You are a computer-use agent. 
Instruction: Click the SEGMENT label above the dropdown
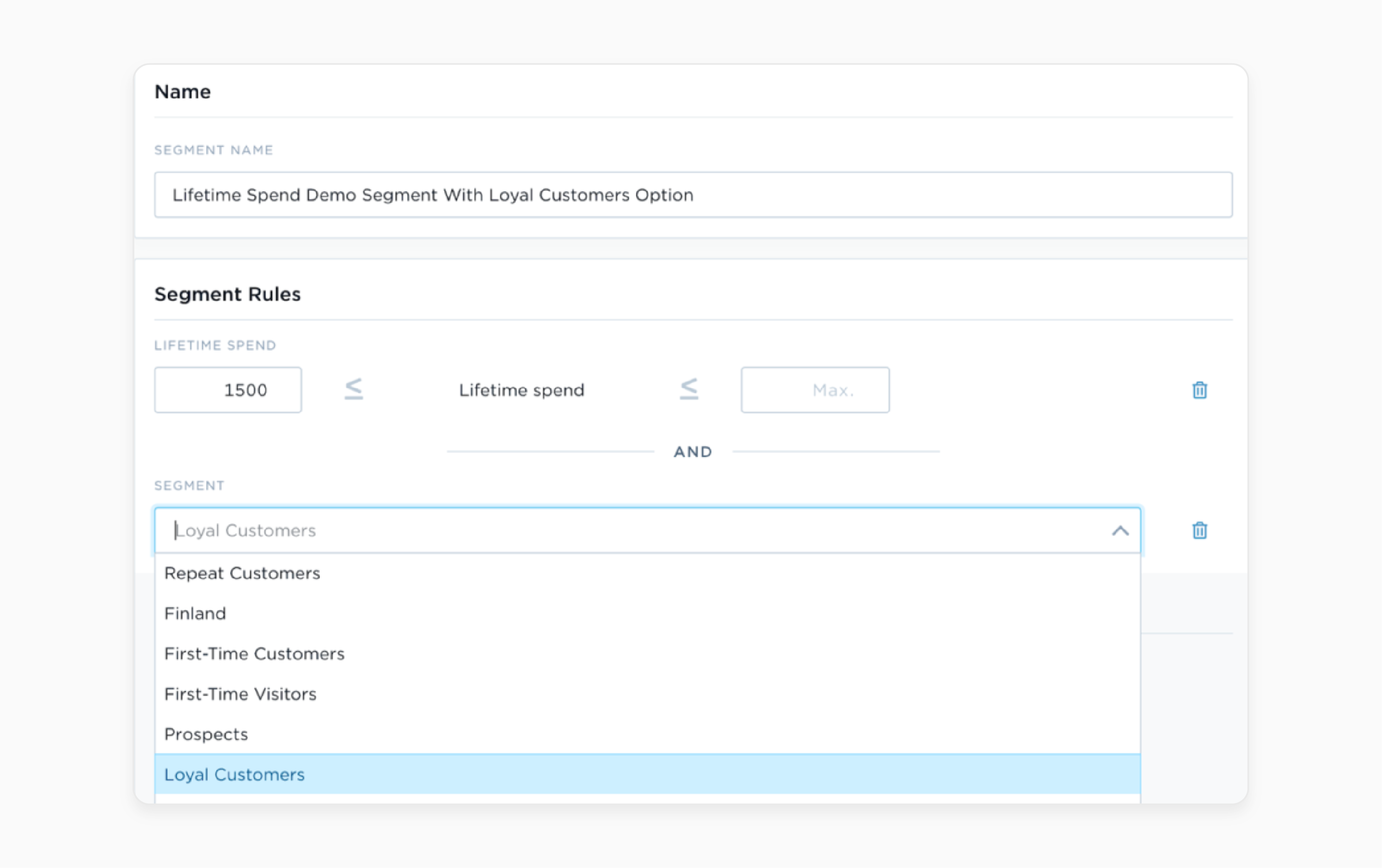click(189, 486)
